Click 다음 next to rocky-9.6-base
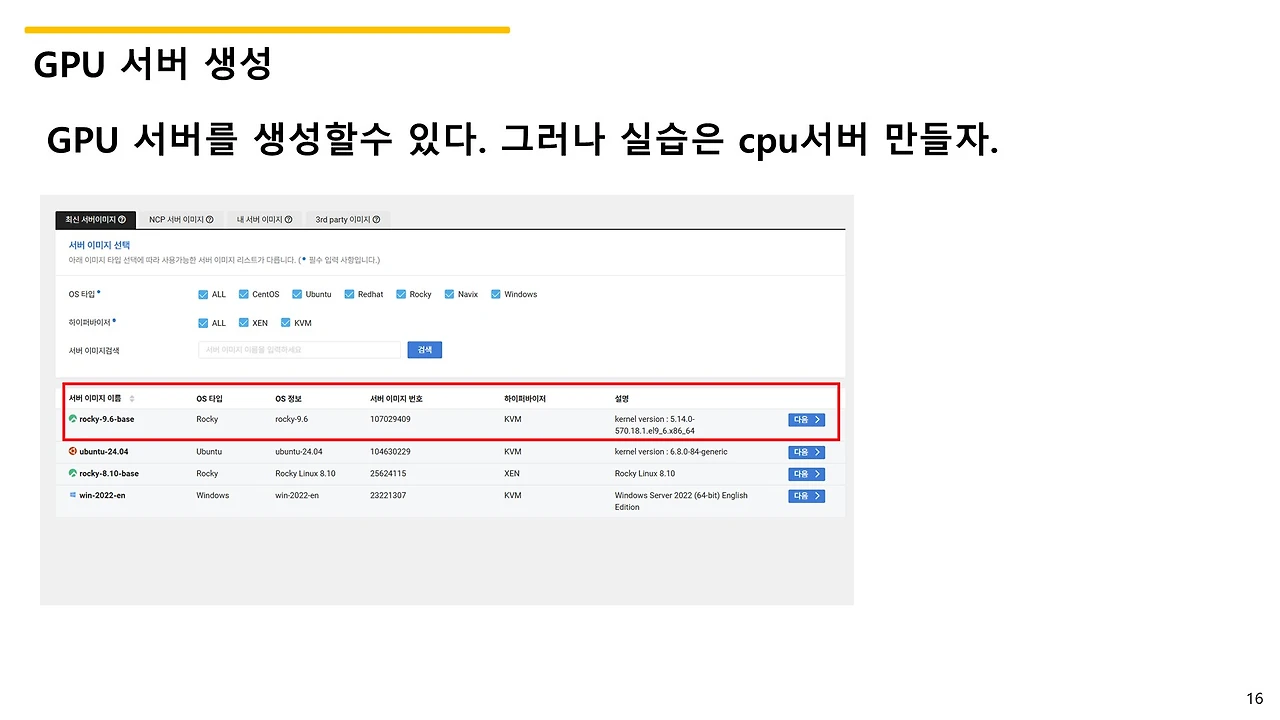This screenshot has width=1280, height=720. point(807,418)
